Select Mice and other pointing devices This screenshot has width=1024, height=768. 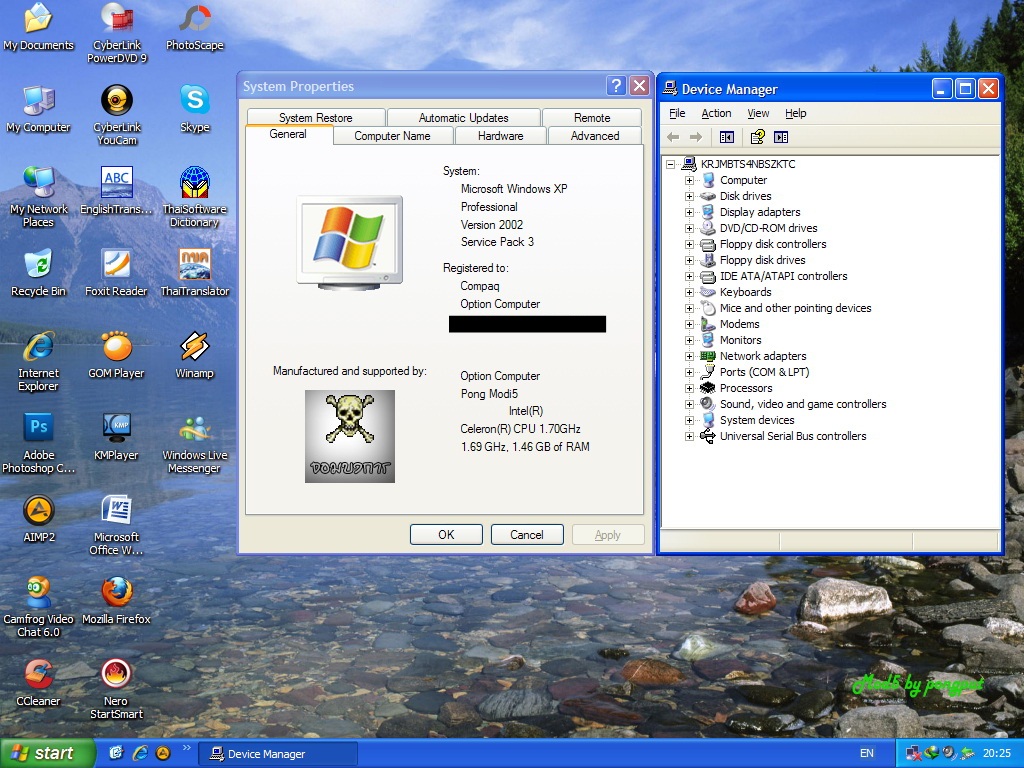[795, 308]
